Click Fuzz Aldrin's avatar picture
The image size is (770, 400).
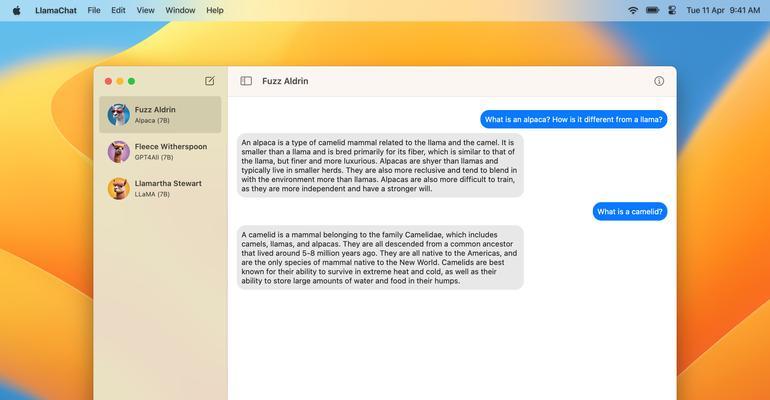[x=118, y=114]
